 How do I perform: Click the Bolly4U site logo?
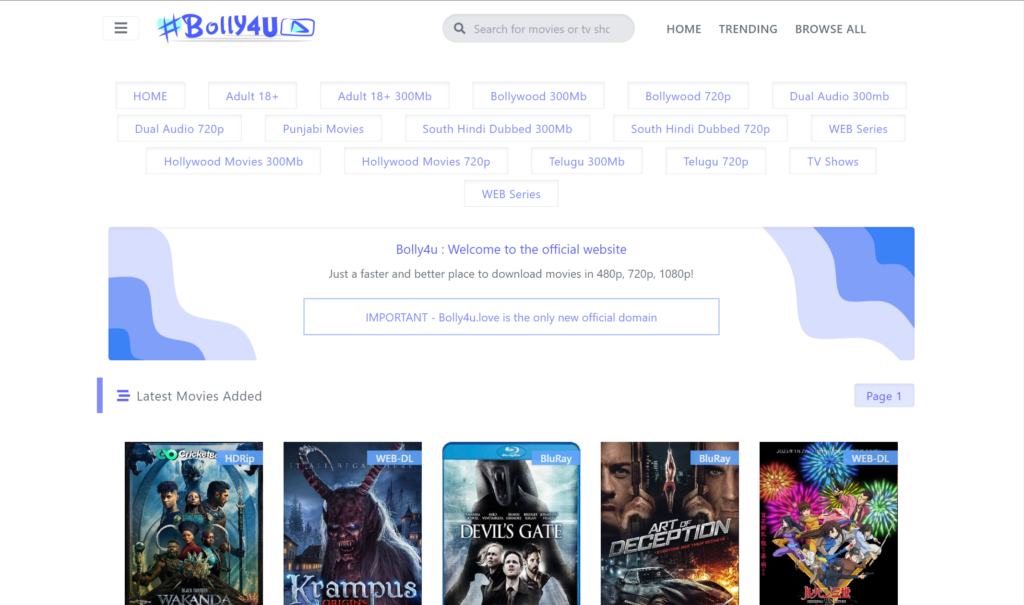click(x=236, y=28)
